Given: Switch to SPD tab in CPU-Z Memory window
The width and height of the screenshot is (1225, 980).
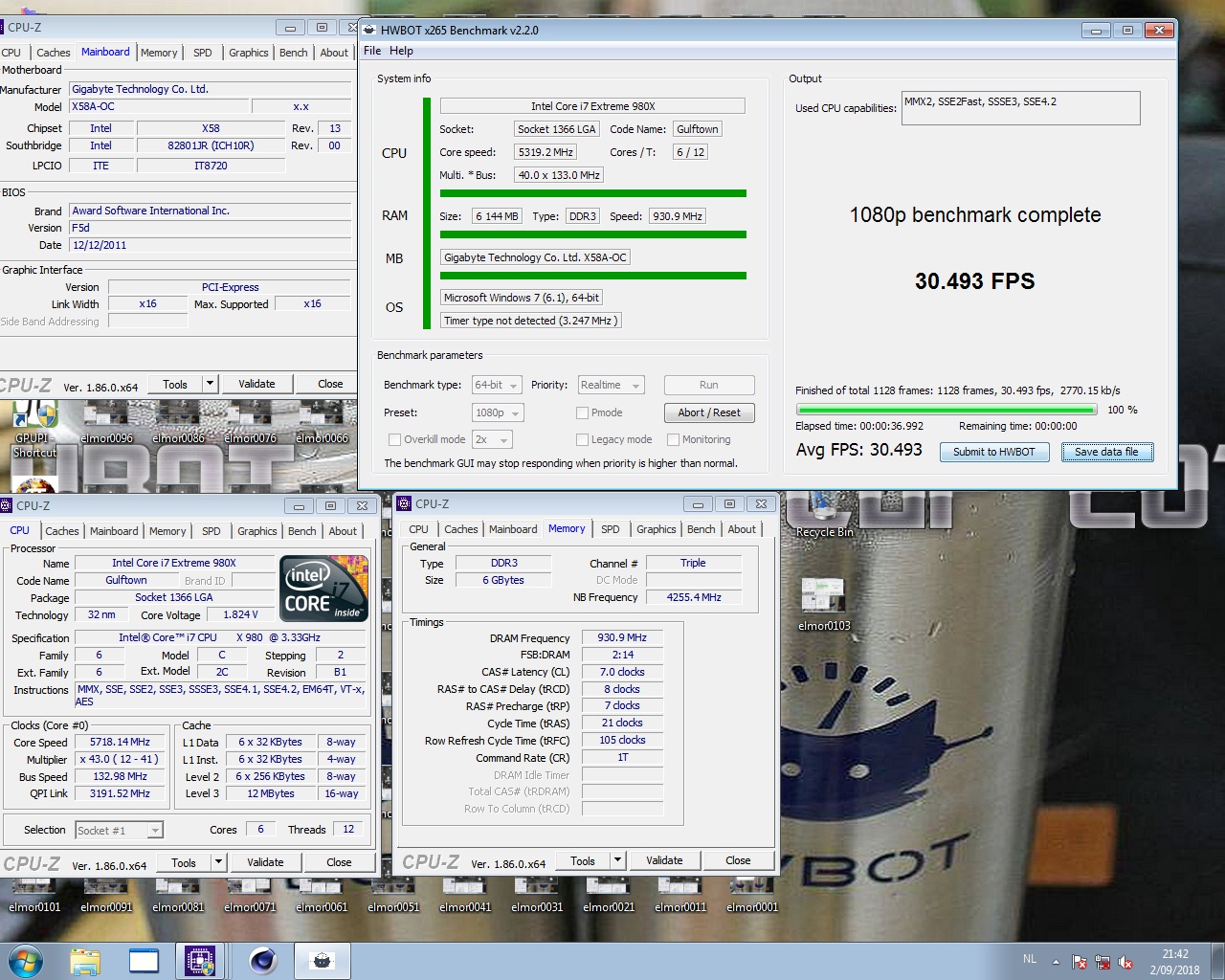Looking at the screenshot, I should (x=610, y=529).
